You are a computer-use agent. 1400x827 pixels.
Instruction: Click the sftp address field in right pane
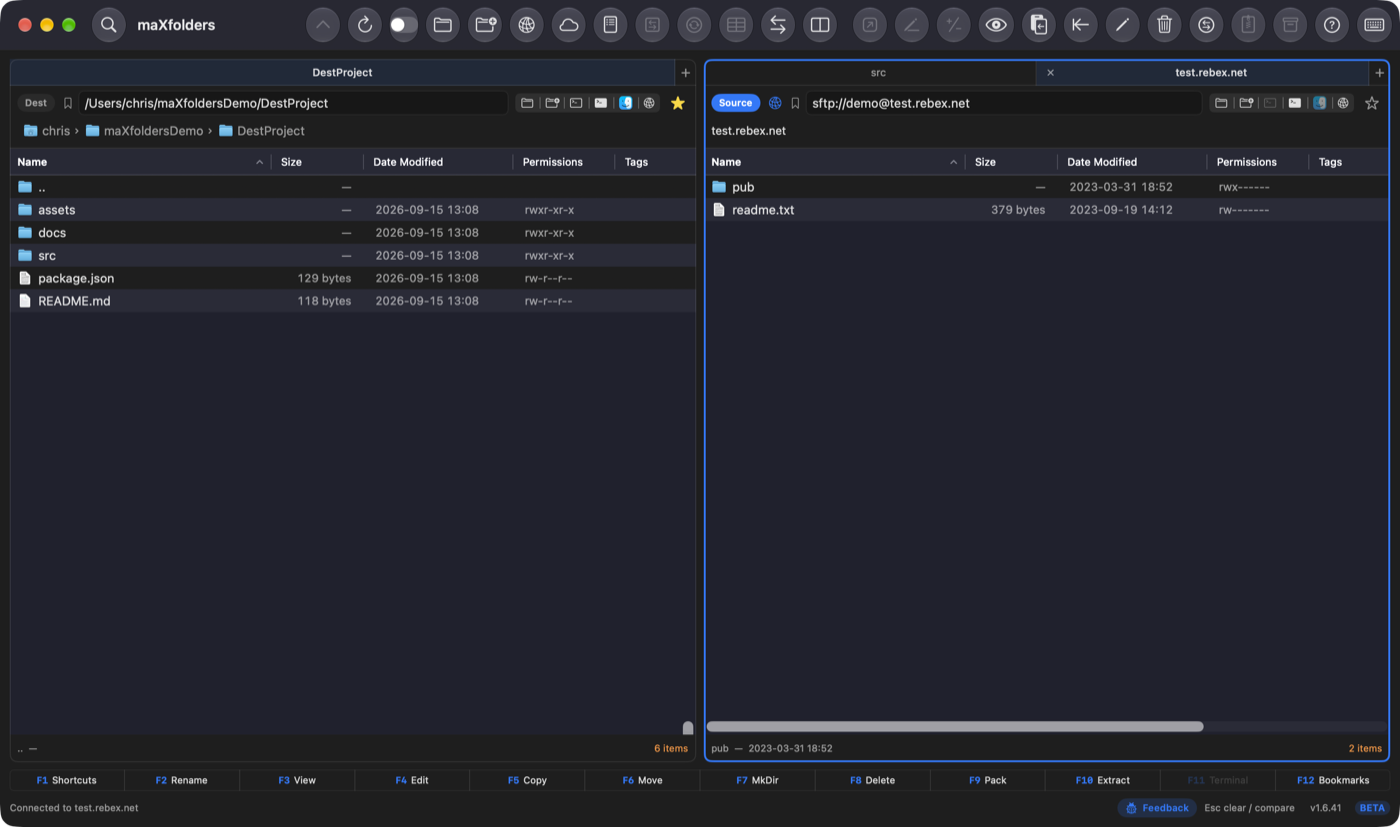click(1004, 103)
